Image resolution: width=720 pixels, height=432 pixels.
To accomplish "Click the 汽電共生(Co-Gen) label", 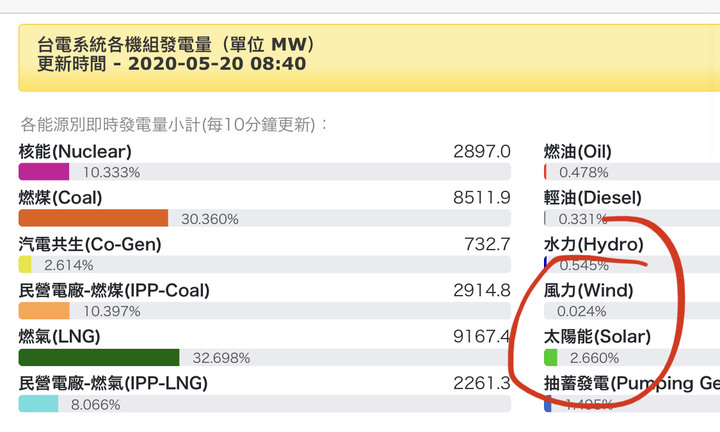I will (90, 244).
